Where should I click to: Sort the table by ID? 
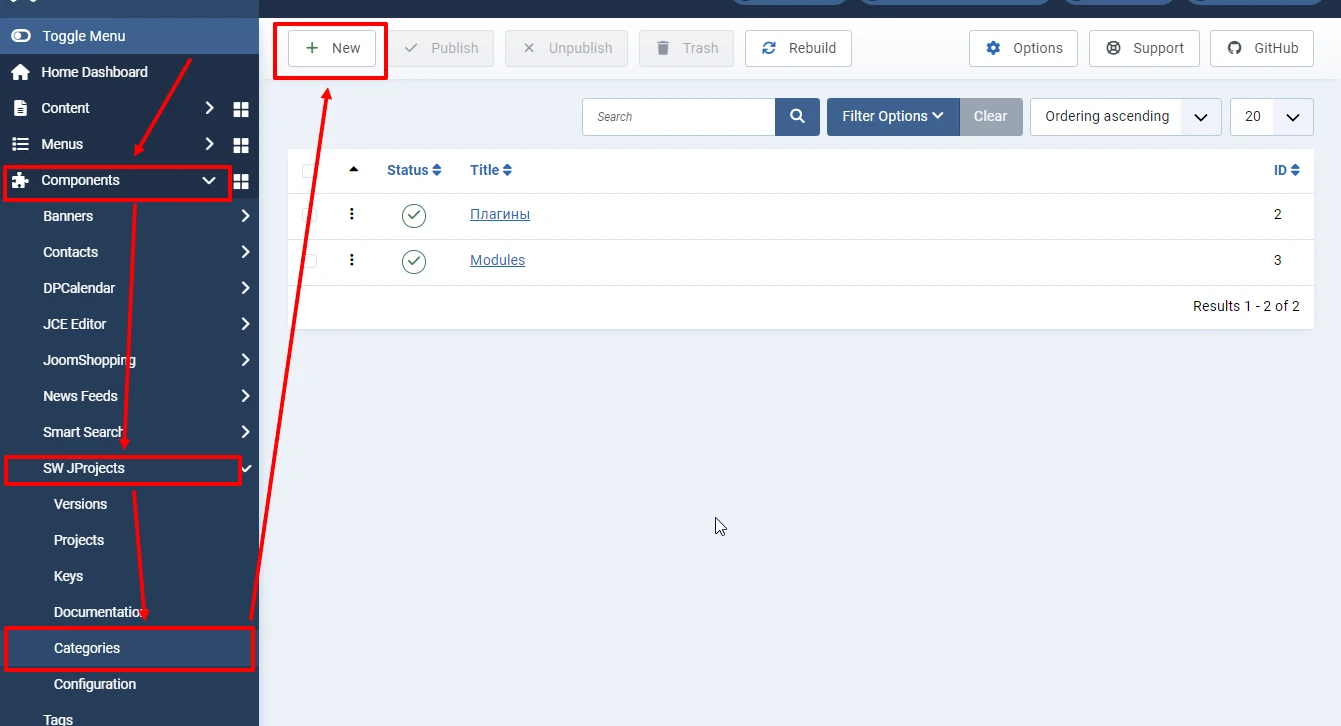click(x=1287, y=170)
